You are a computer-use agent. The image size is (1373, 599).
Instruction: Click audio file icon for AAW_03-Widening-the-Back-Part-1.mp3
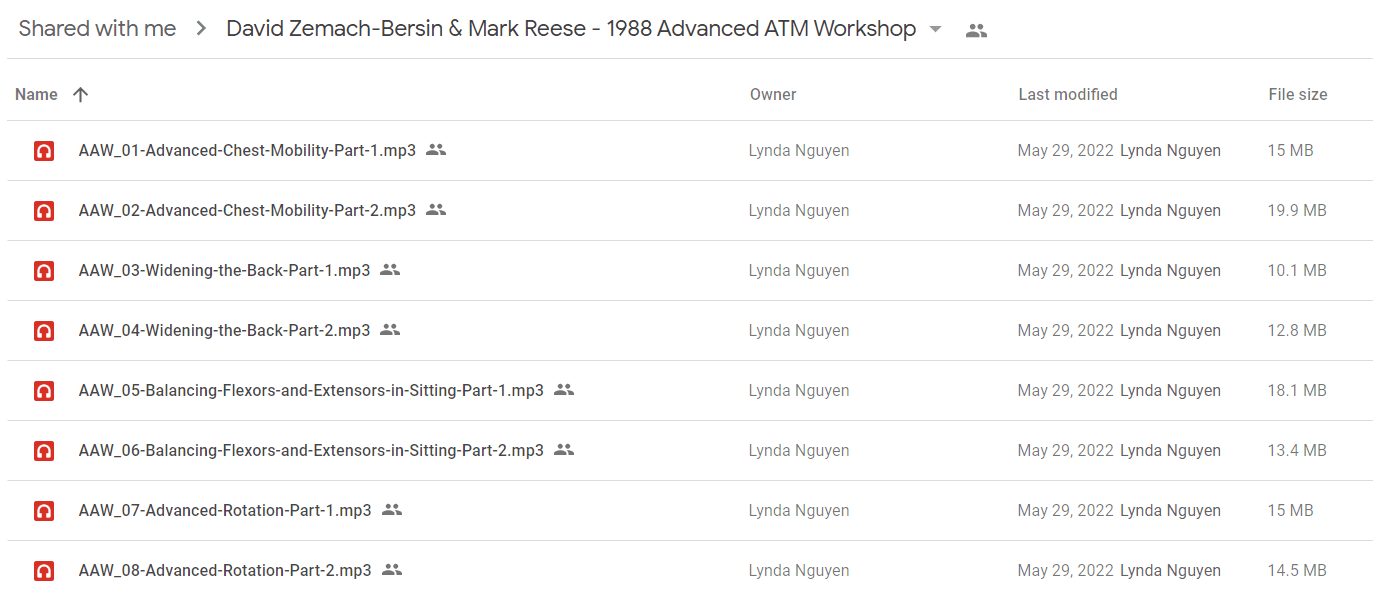point(44,271)
